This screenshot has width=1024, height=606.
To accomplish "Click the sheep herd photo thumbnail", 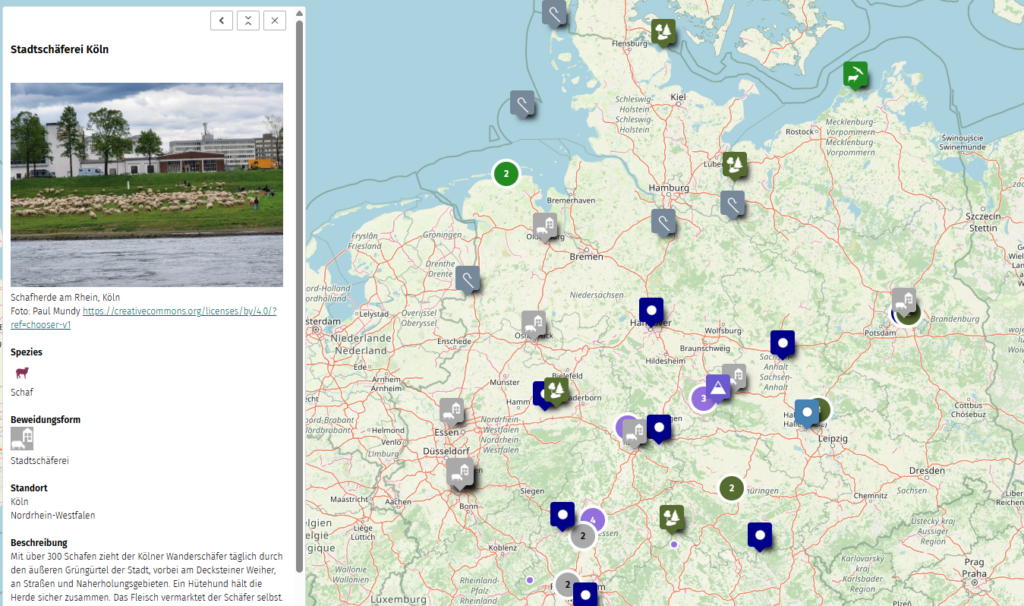I will pyautogui.click(x=147, y=185).
